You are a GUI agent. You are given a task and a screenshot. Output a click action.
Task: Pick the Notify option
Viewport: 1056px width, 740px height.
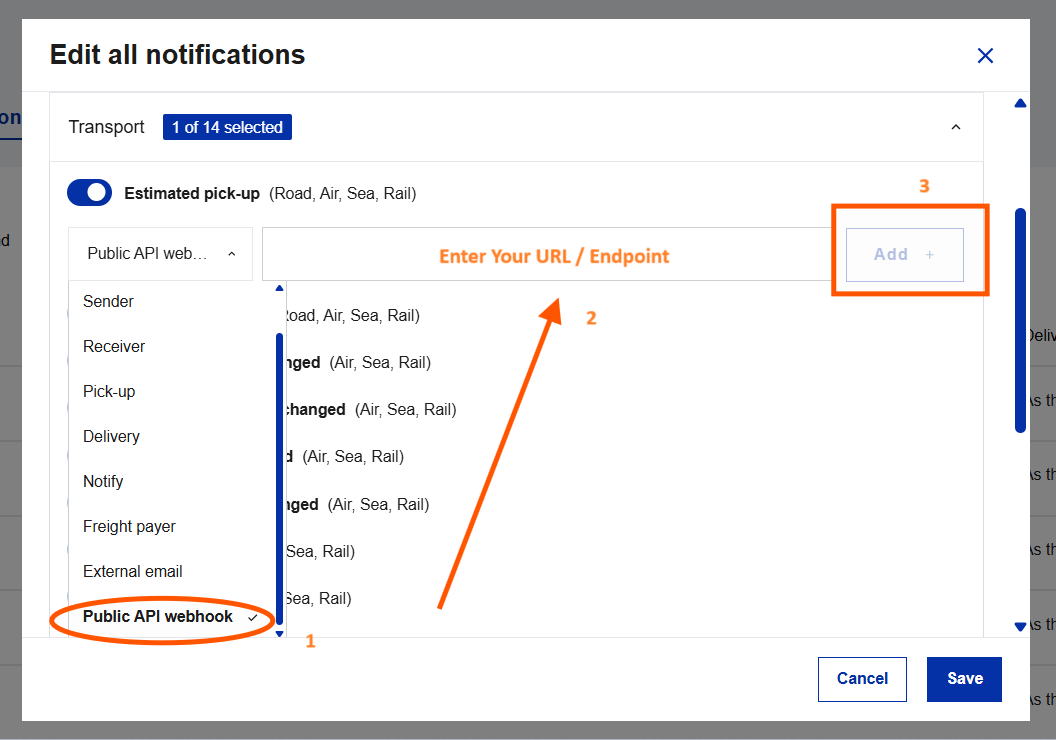click(x=103, y=481)
